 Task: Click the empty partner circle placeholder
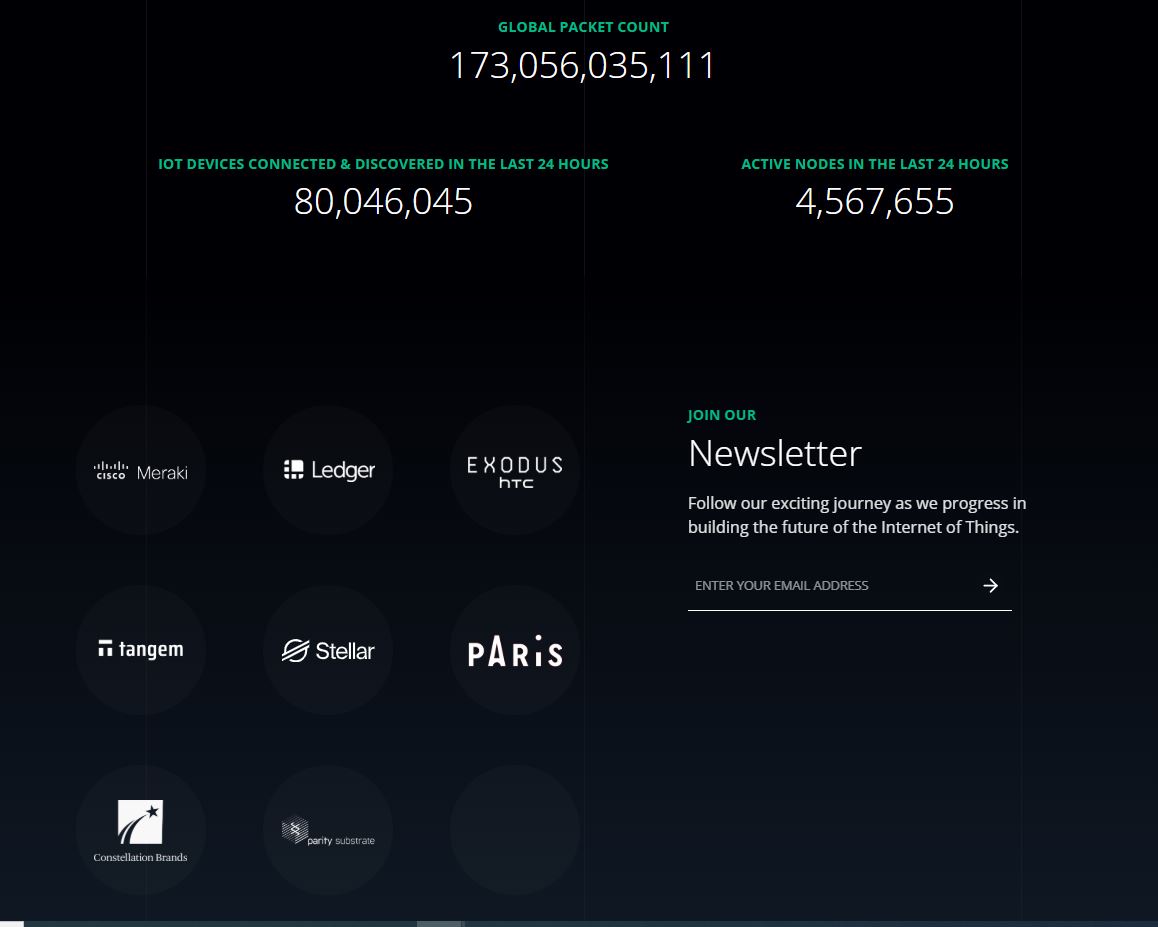click(515, 830)
